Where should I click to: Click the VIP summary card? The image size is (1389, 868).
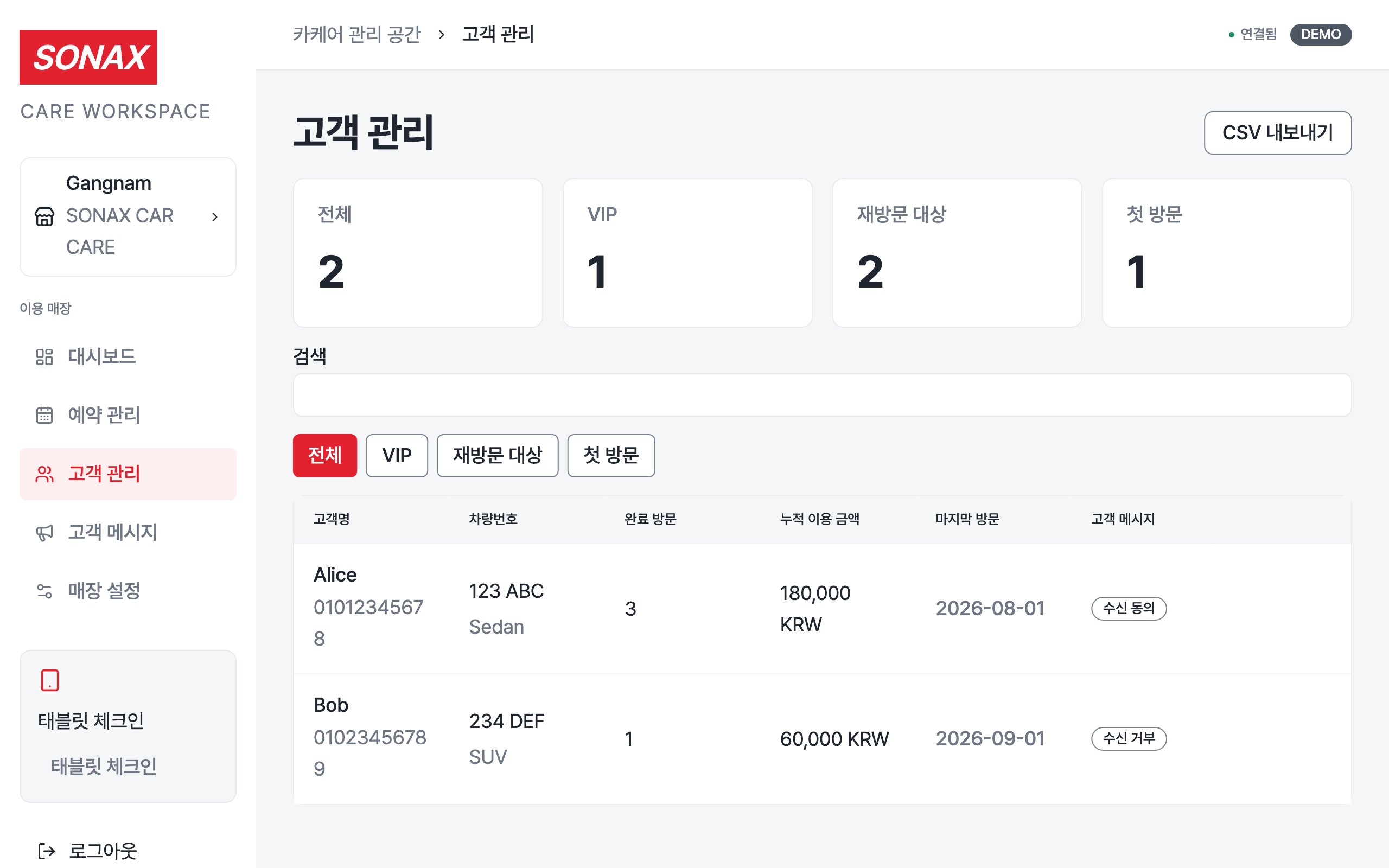[687, 253]
